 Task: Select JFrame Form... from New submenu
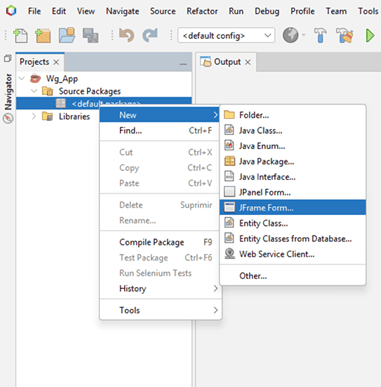[x=293, y=207]
